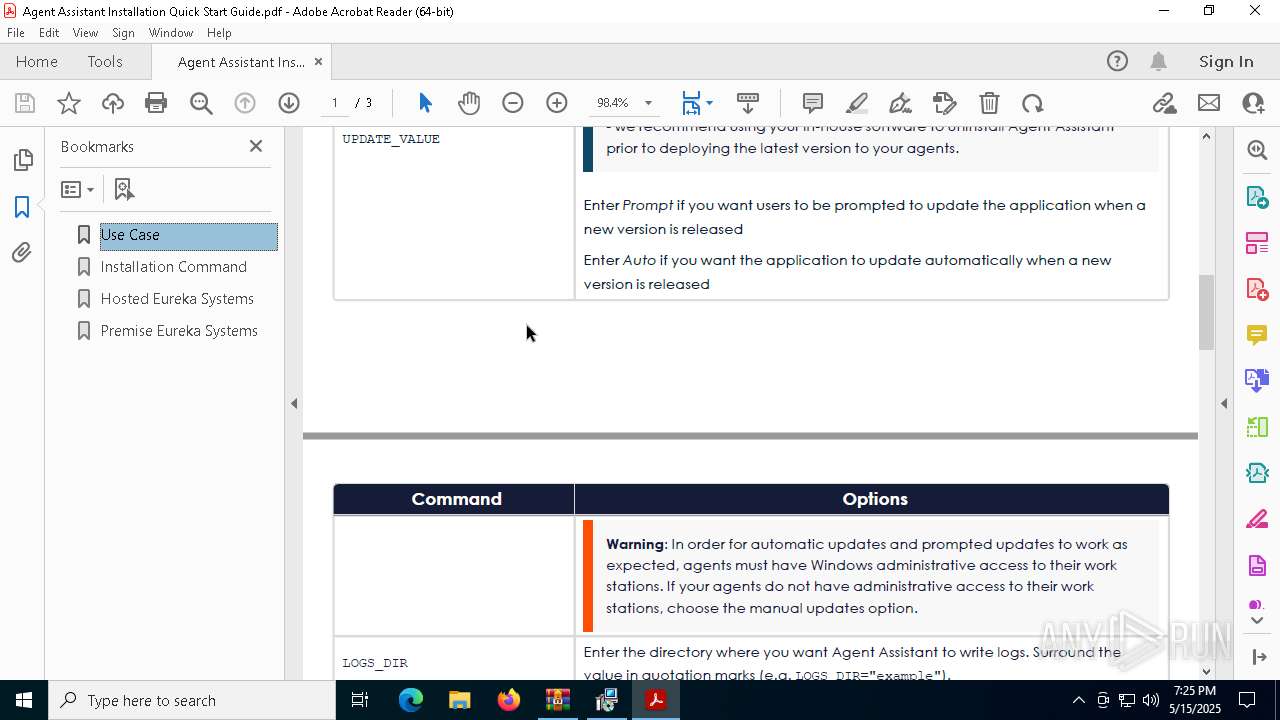The height and width of the screenshot is (720, 1280).
Task: Switch to the Home tab
Action: [37, 62]
